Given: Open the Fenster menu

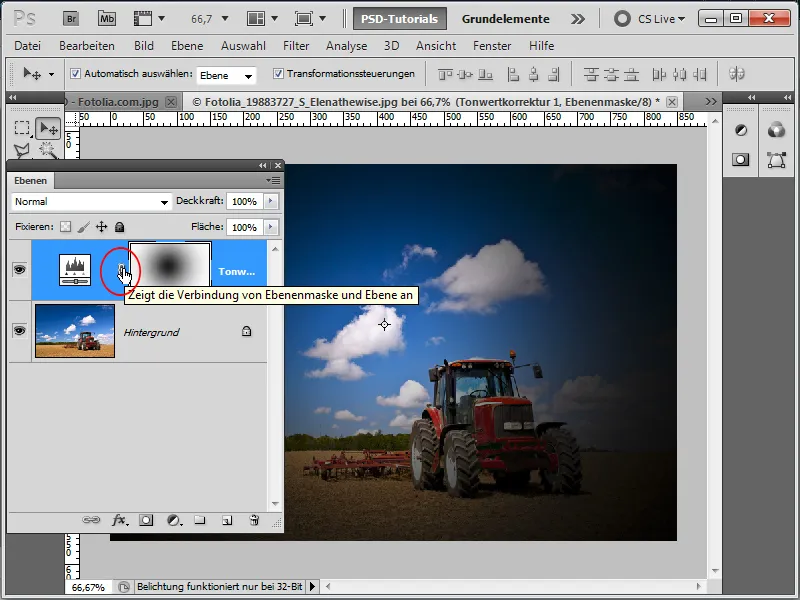Looking at the screenshot, I should pos(492,46).
